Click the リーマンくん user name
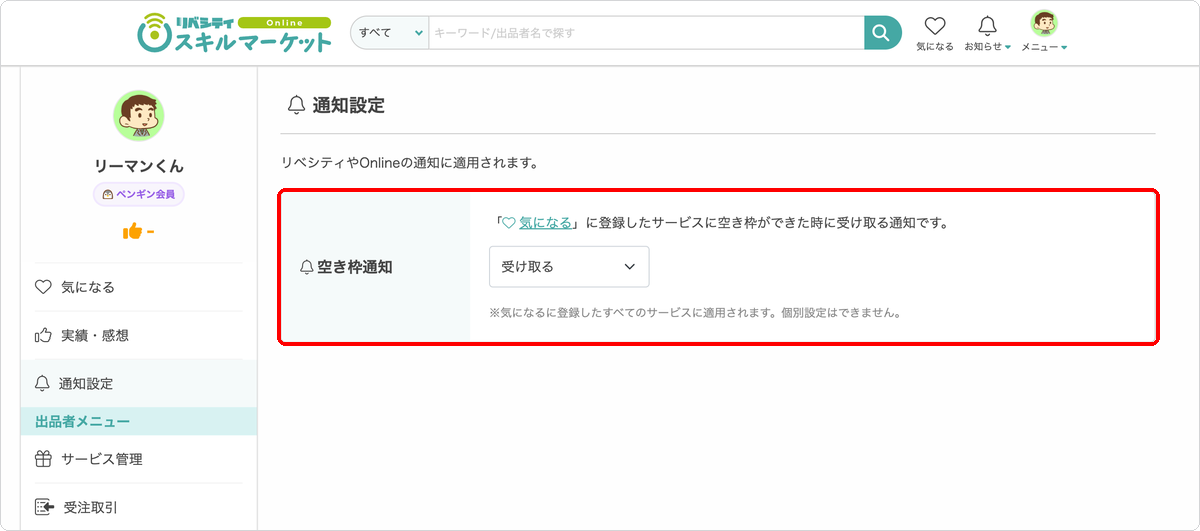Screen dimensions: 1200x531 [x=139, y=166]
